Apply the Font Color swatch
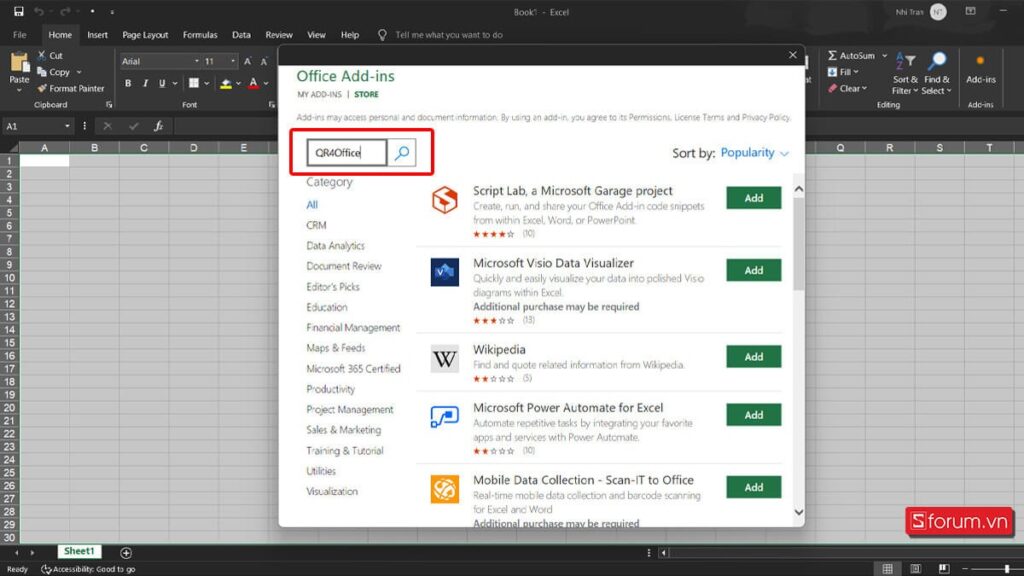The width and height of the screenshot is (1024, 576). 253,84
